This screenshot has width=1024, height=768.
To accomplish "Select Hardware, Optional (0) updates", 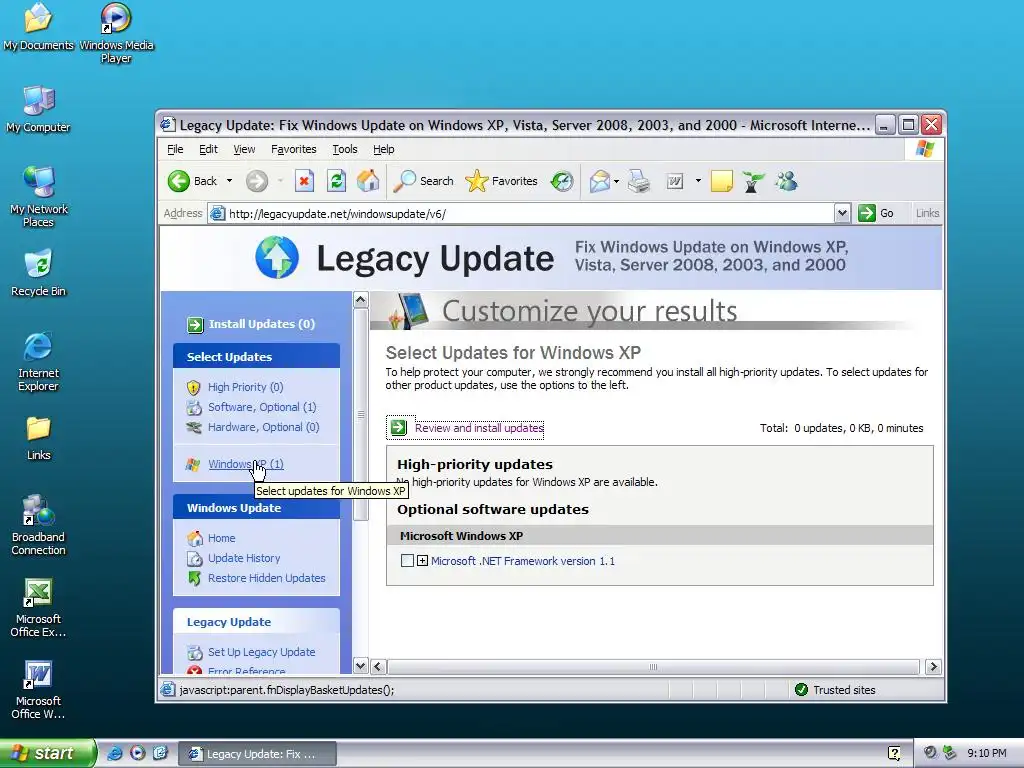I will [x=263, y=427].
